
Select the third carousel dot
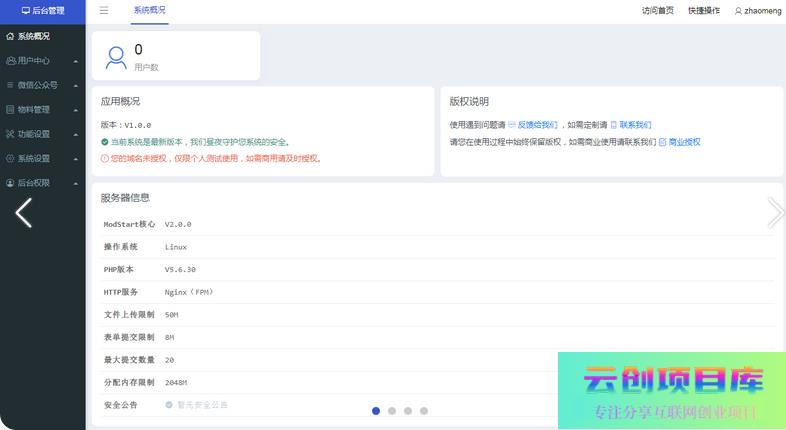click(408, 411)
